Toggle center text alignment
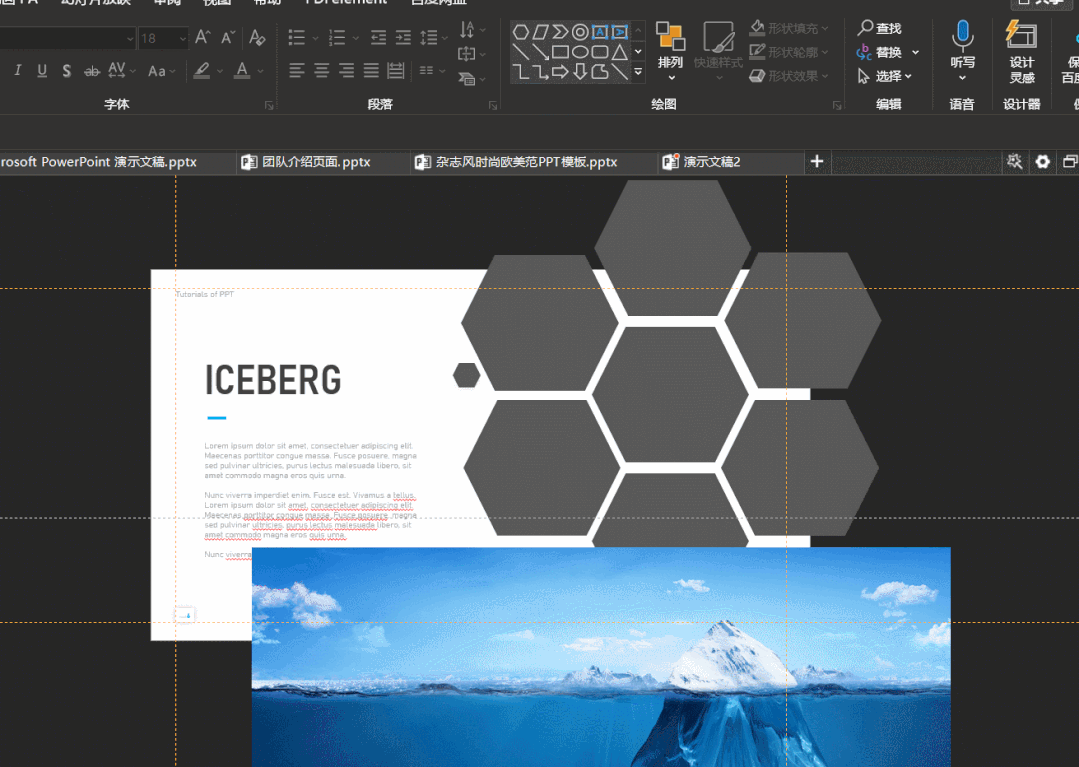The image size is (1079, 767). pyautogui.click(x=322, y=71)
